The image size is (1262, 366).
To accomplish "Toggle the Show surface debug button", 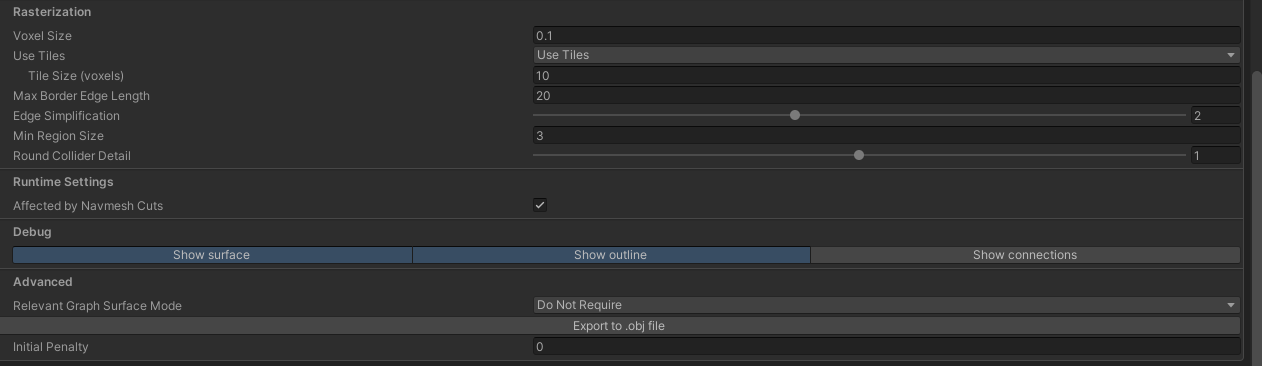I will click(211, 255).
